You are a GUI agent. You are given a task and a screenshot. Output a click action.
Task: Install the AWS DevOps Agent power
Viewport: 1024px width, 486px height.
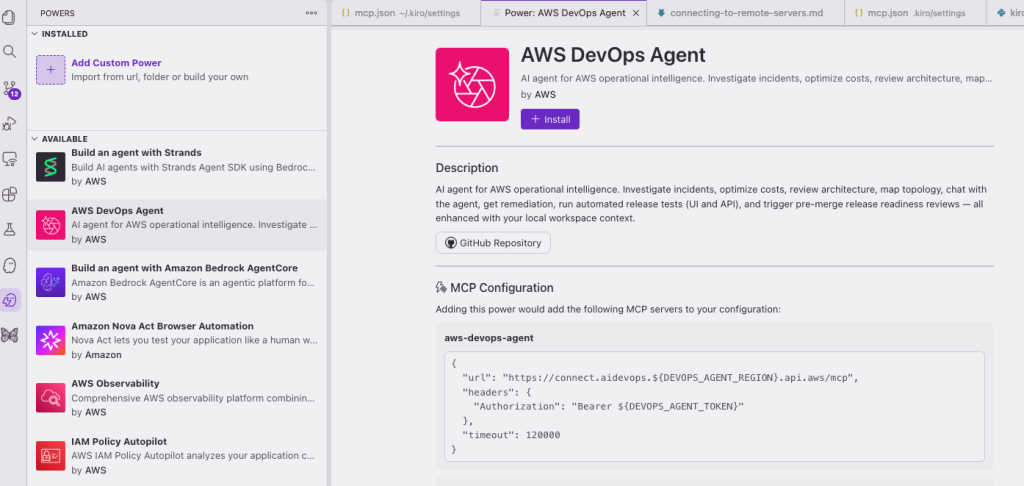click(x=550, y=120)
